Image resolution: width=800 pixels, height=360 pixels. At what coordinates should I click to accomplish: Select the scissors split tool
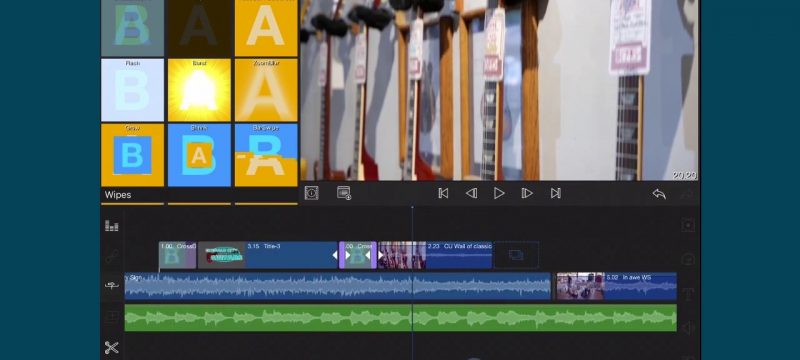click(112, 348)
